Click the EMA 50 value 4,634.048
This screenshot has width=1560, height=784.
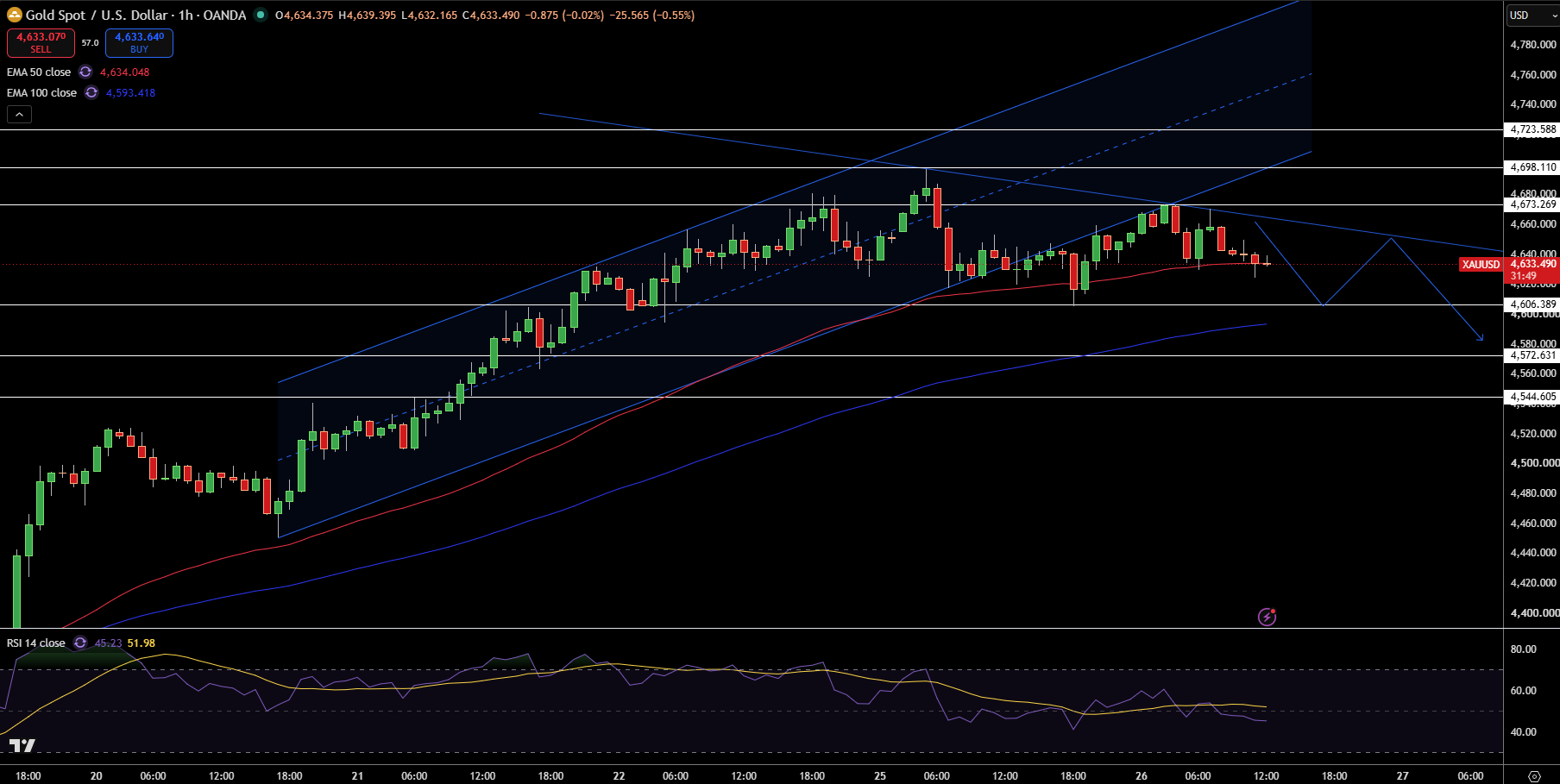click(125, 72)
